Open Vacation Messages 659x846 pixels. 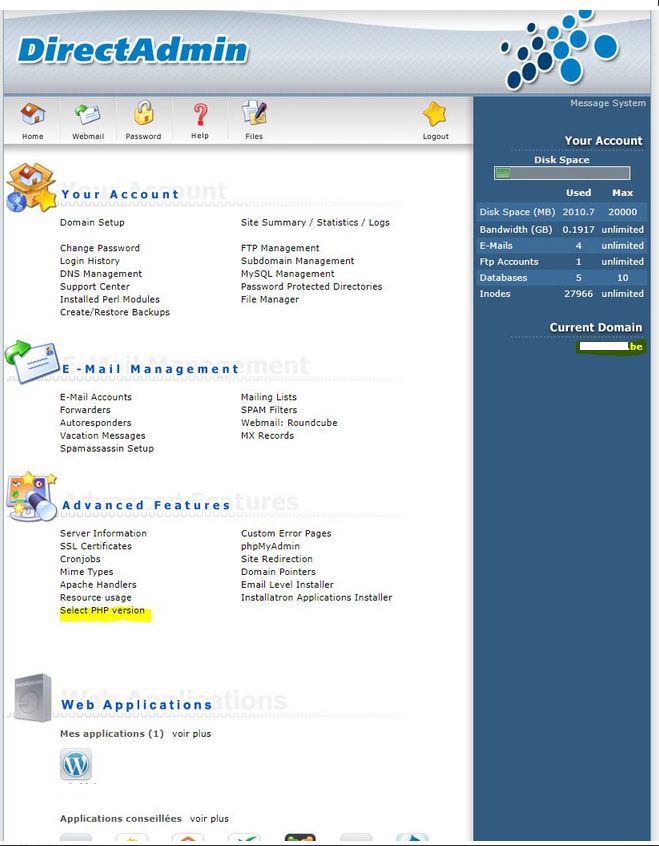103,436
